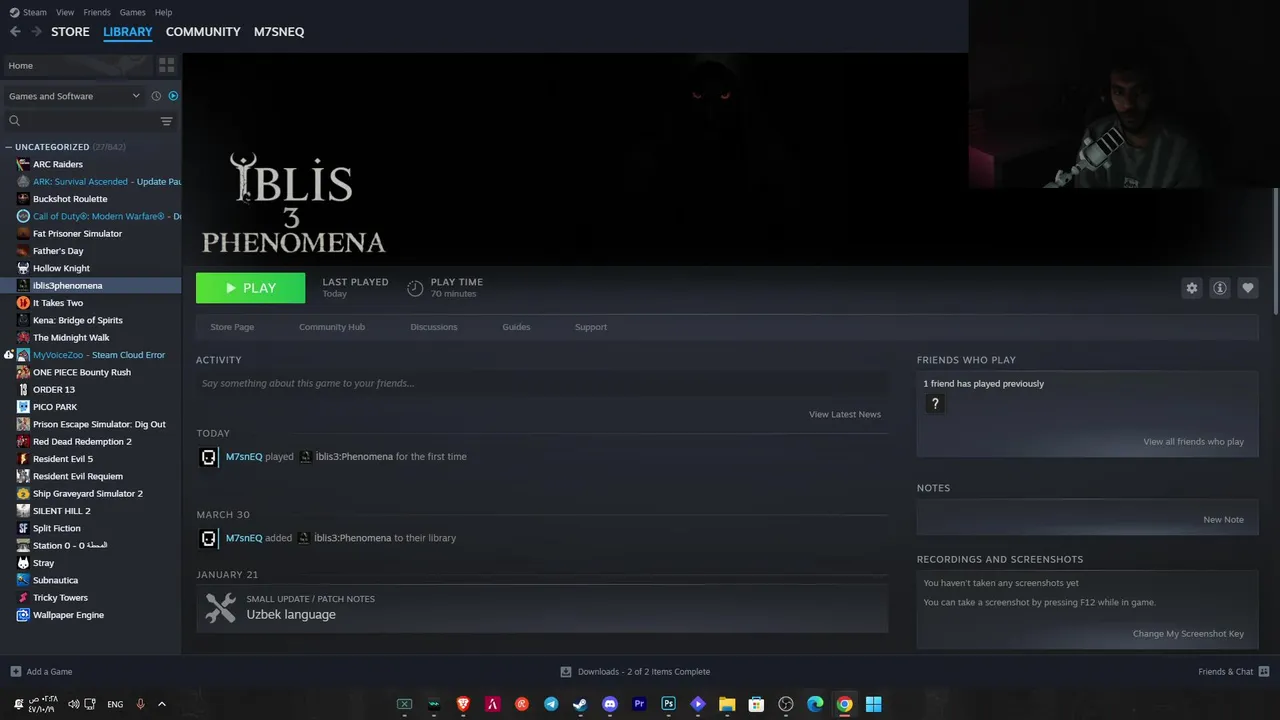The width and height of the screenshot is (1280, 720).
Task: Open the Support tab
Action: pyautogui.click(x=591, y=327)
